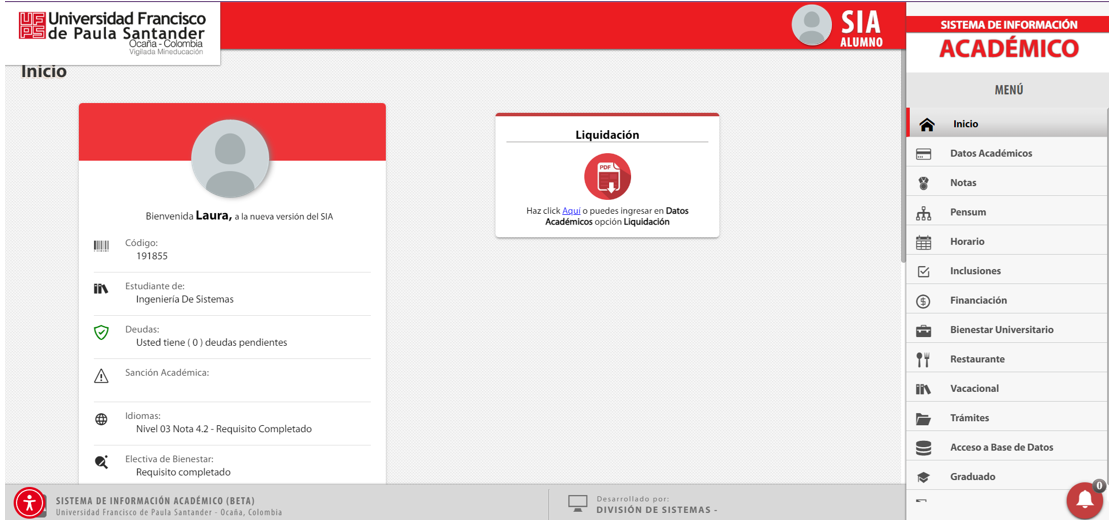Click the globe icon next to Idiomas

point(101,419)
